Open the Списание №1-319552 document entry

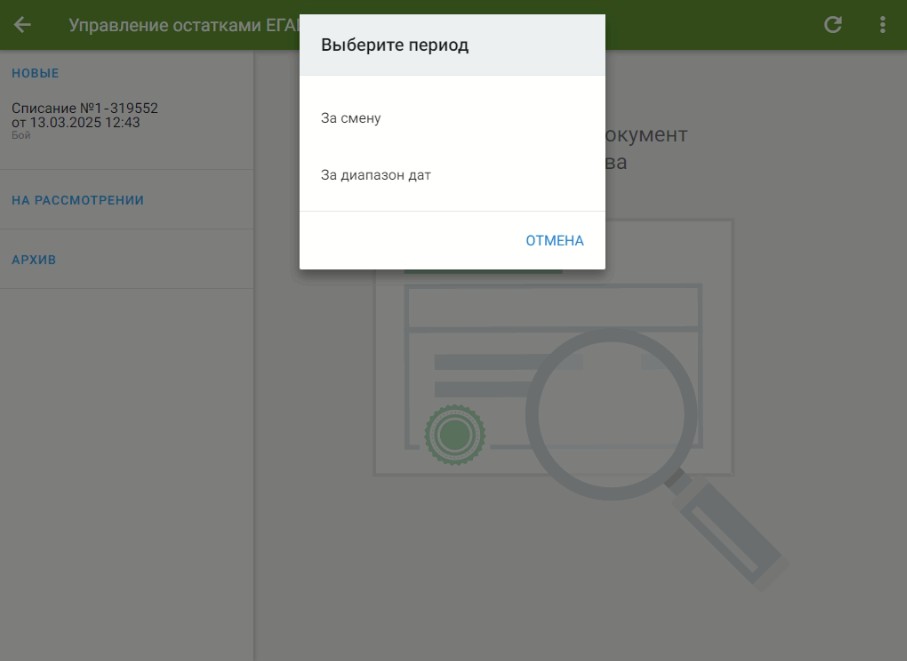[85, 108]
